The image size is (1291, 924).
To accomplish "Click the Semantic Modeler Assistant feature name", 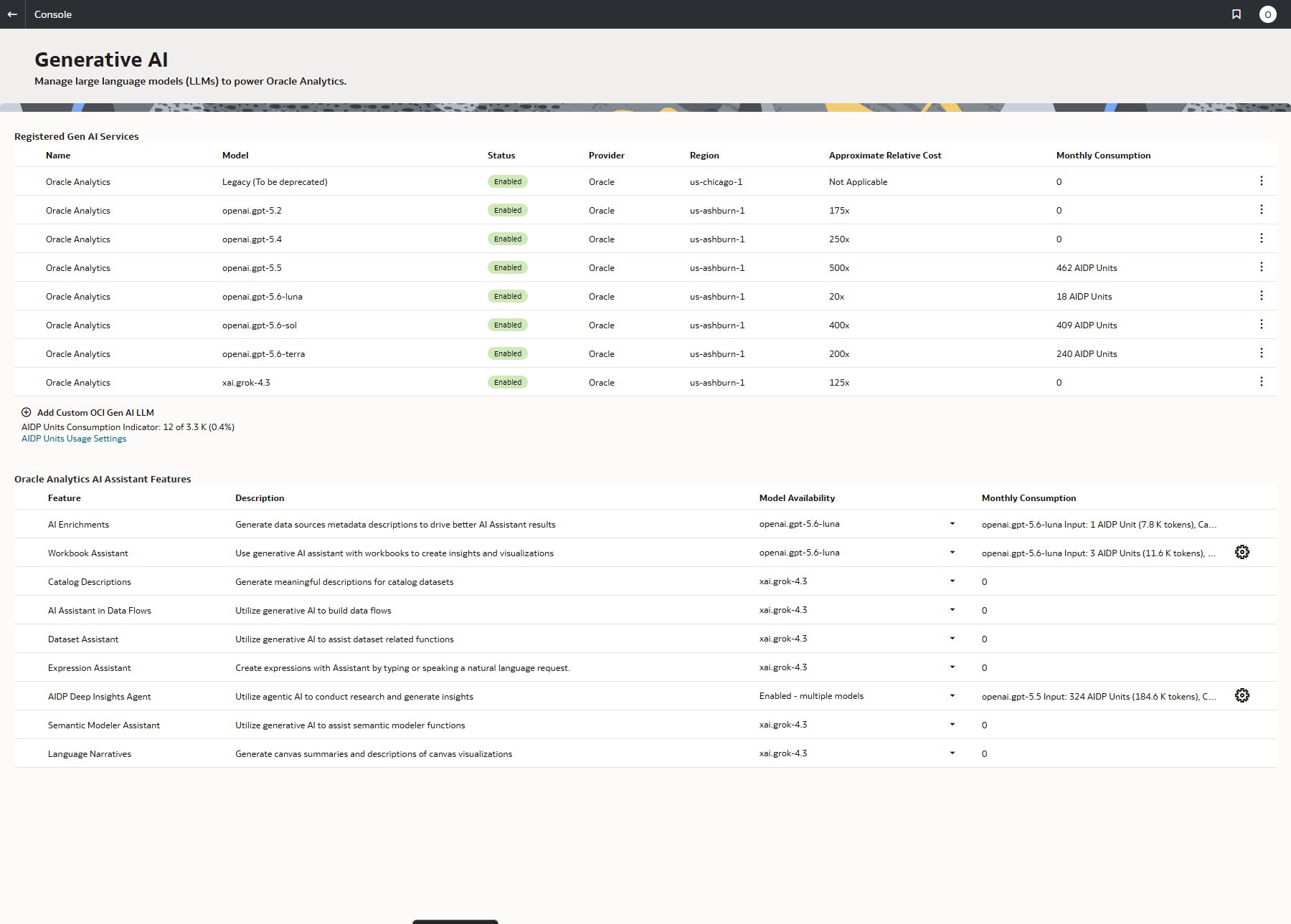I will click(x=104, y=725).
